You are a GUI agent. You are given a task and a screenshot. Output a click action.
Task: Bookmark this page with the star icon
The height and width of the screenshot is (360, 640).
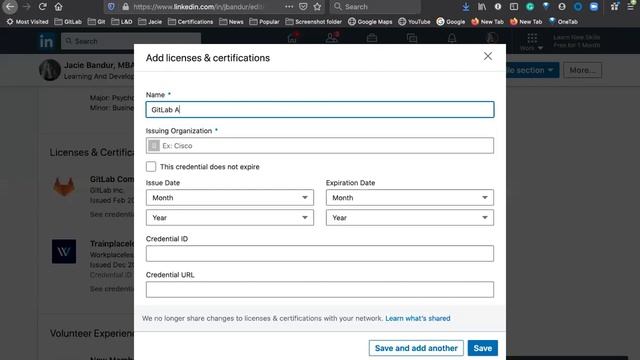click(x=317, y=7)
